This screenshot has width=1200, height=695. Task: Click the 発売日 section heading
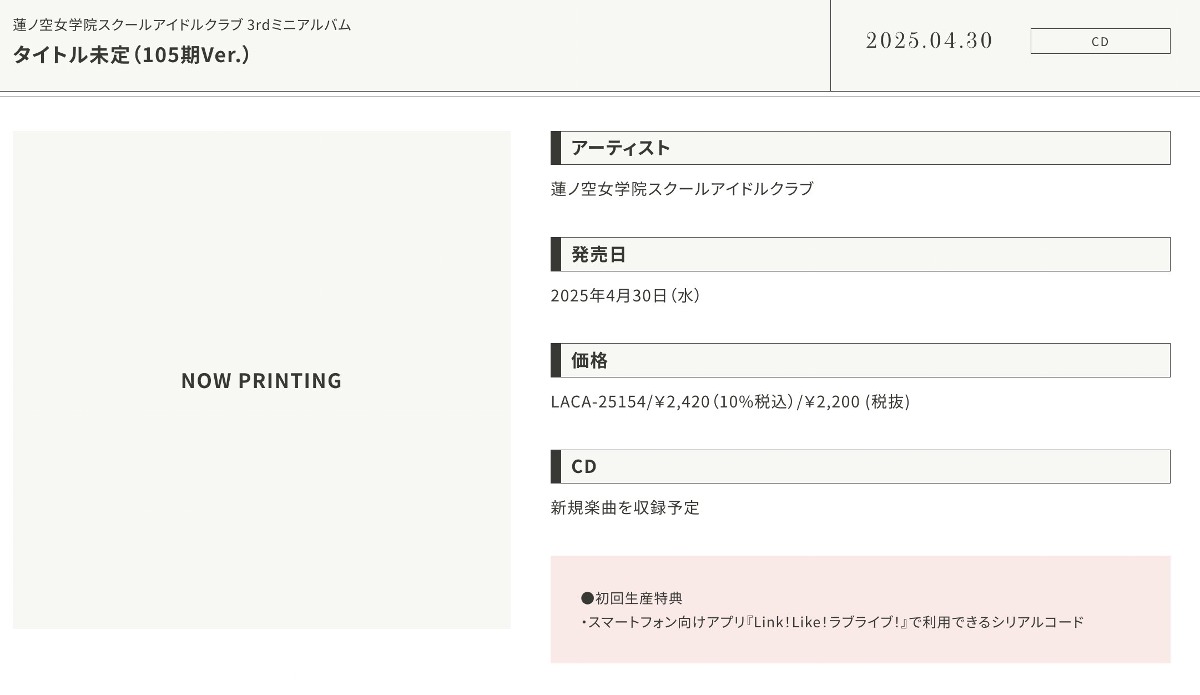coord(598,254)
